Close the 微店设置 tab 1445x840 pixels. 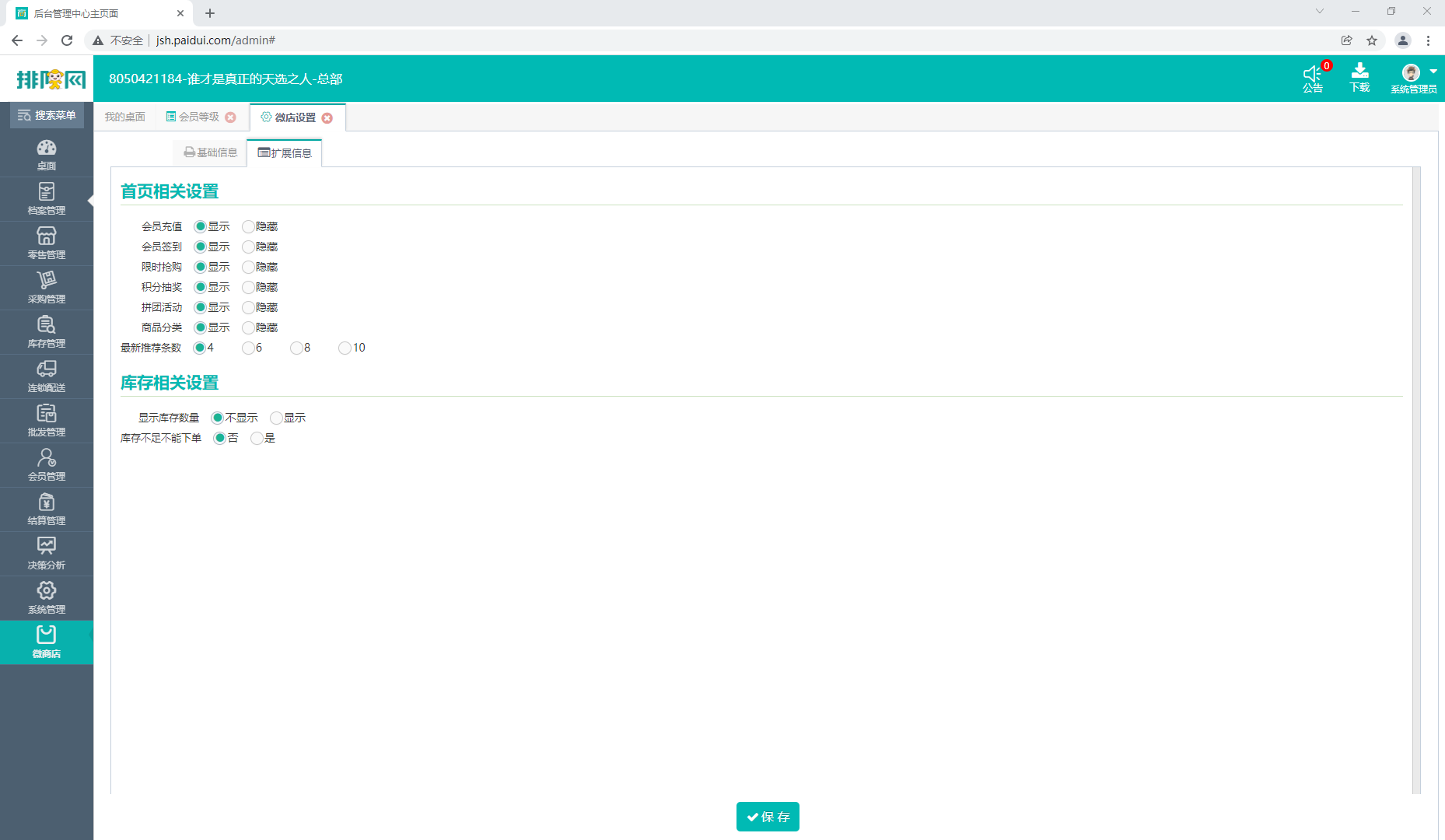click(327, 118)
